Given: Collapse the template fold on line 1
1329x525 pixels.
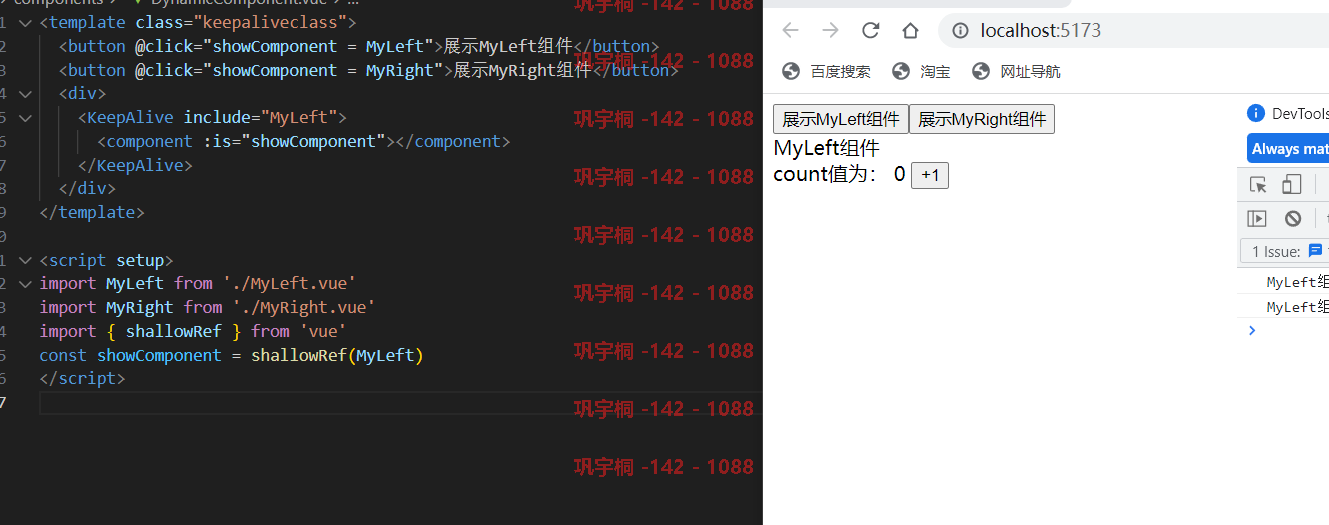Looking at the screenshot, I should [x=25, y=22].
